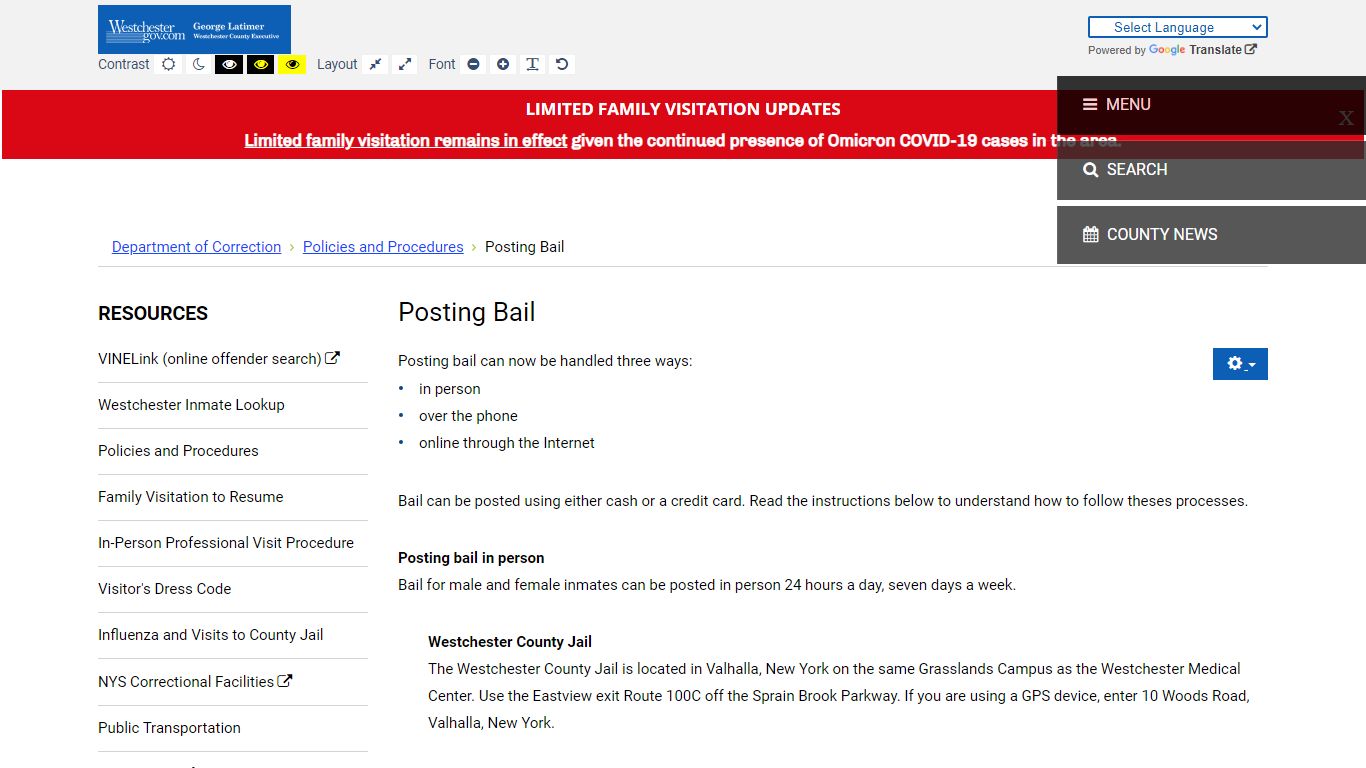Open NYS Correctional Facilities link
This screenshot has width=1366, height=768.
click(195, 682)
